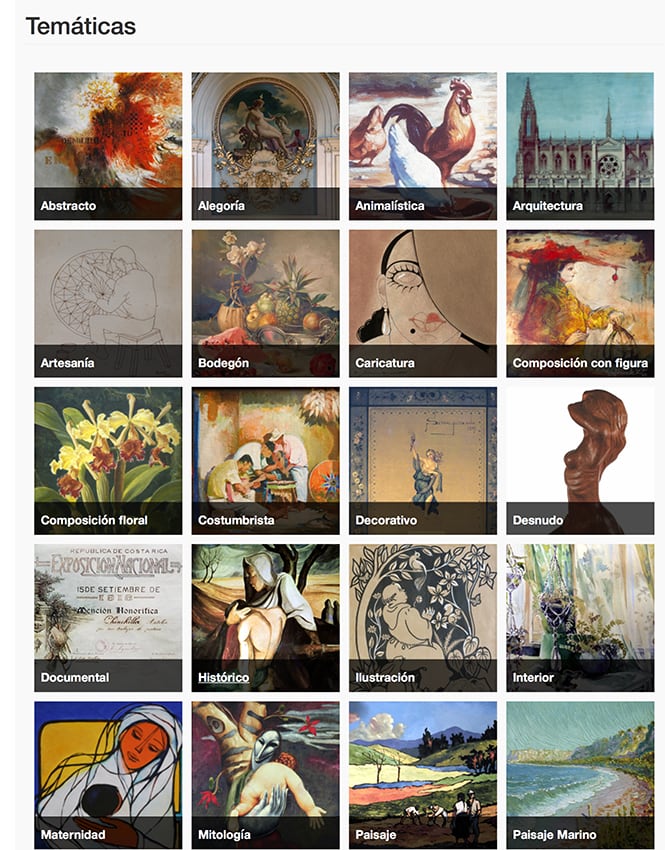665x850 pixels.
Task: Open the Documental certificate thumbnail
Action: (x=108, y=617)
